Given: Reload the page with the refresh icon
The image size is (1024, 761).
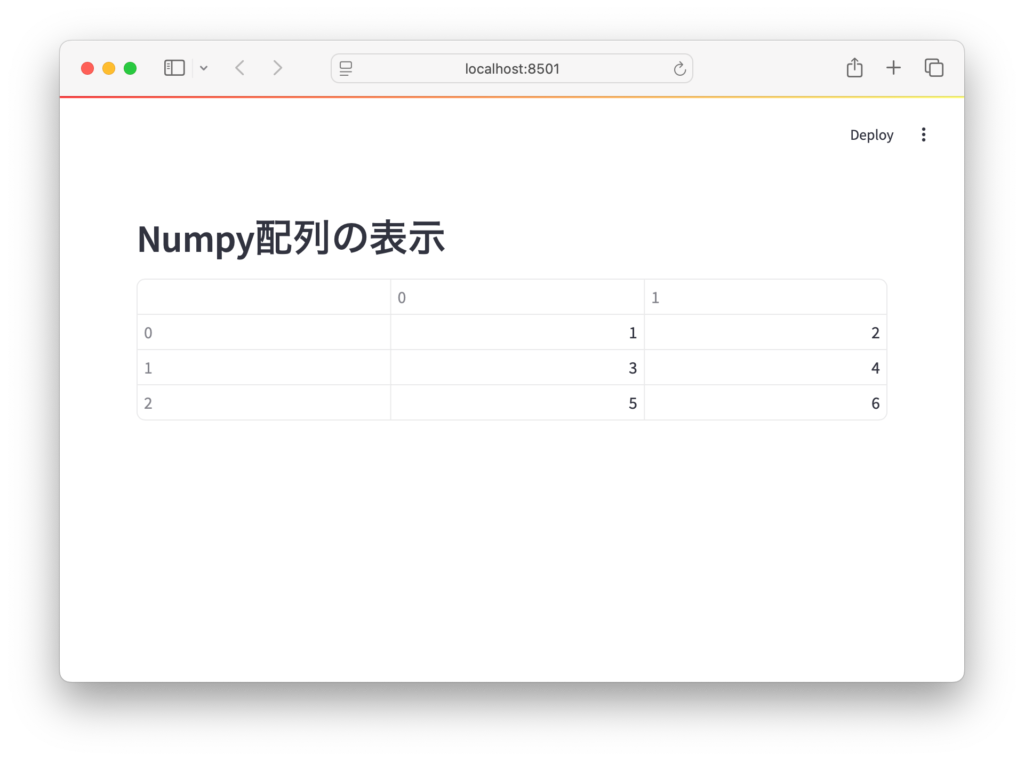Looking at the screenshot, I should tap(679, 68).
